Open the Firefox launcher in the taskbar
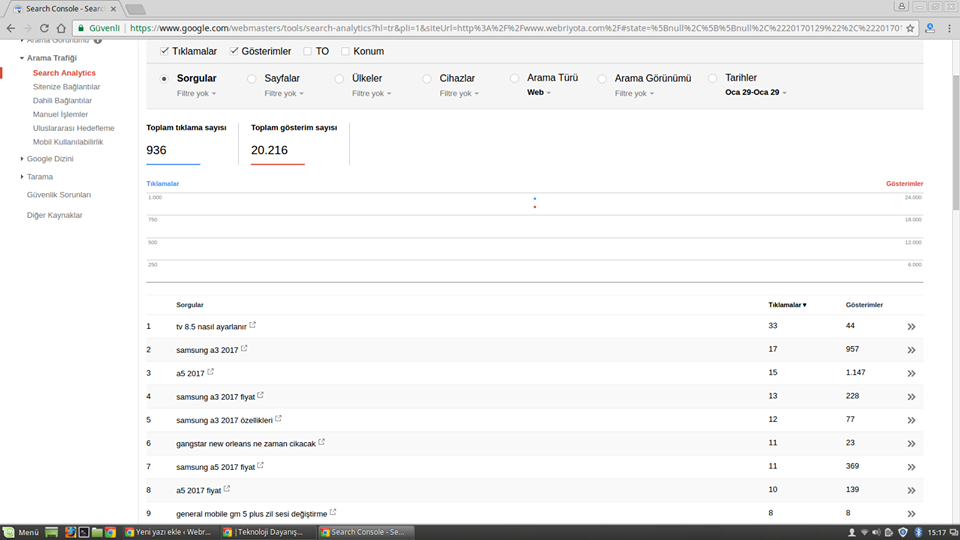This screenshot has height=540, width=960. point(70,532)
